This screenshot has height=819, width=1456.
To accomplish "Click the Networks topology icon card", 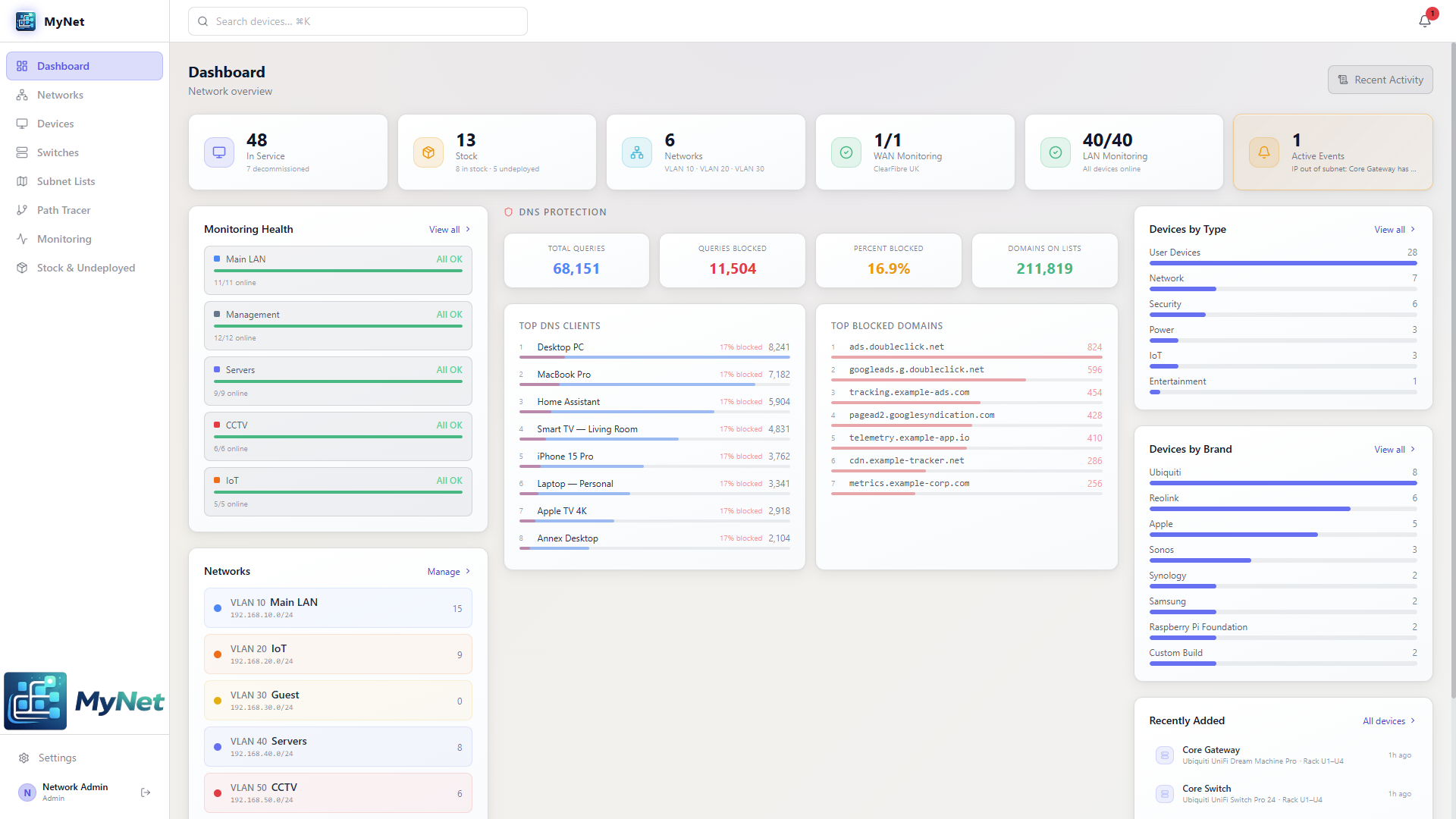I will pyautogui.click(x=637, y=152).
